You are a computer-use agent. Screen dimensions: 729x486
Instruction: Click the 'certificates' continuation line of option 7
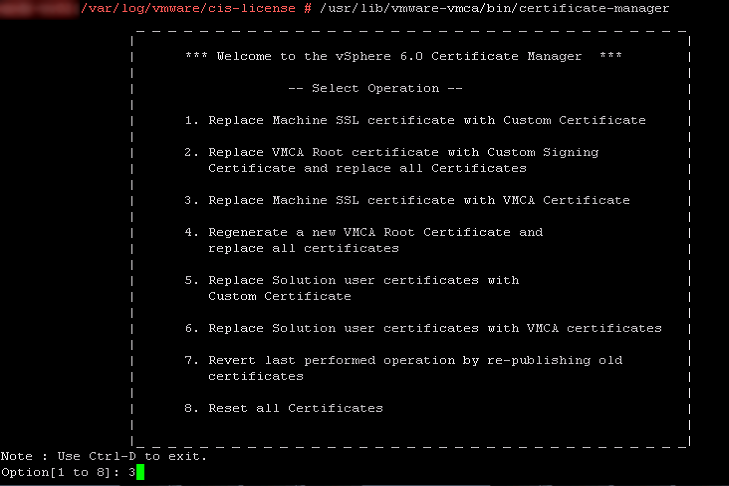(x=256, y=376)
